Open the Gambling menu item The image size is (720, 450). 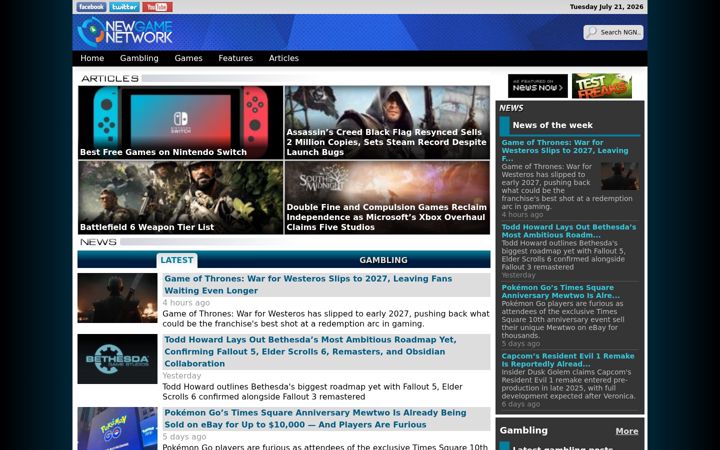[x=139, y=58]
